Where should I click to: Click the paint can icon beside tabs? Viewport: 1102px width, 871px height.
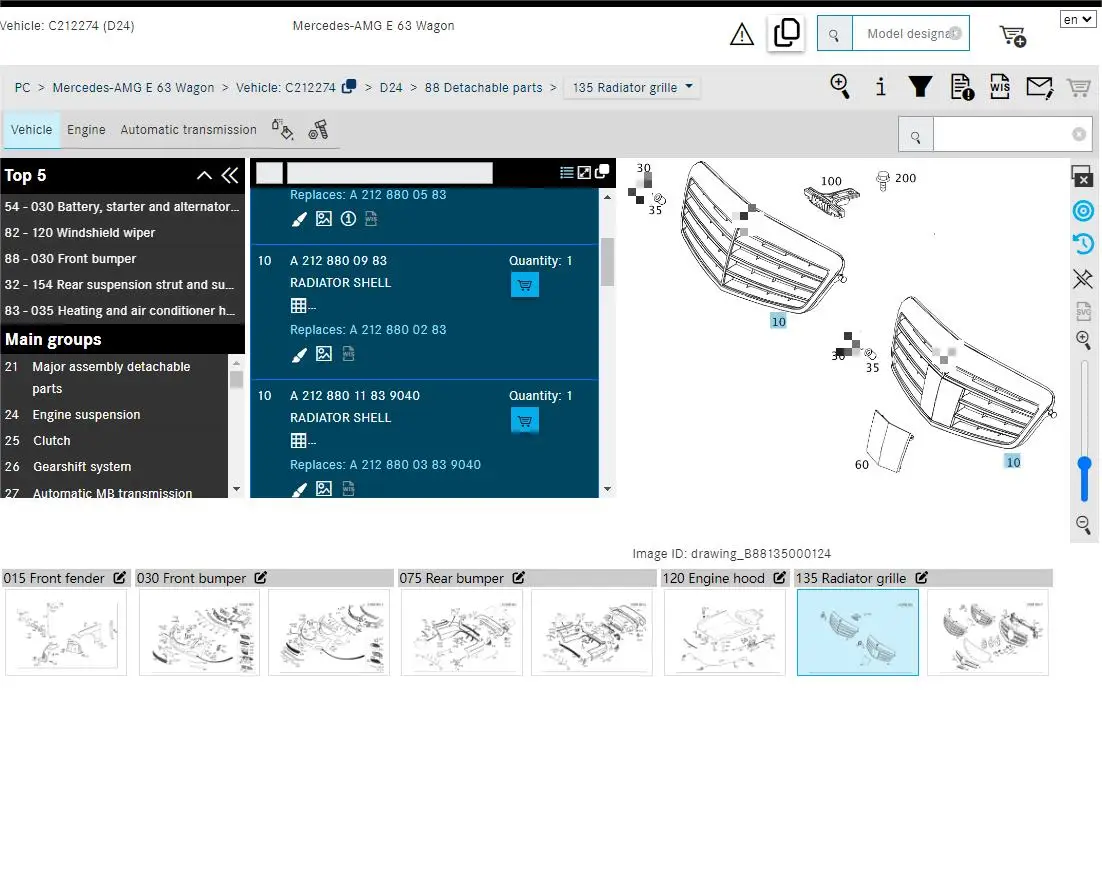click(x=283, y=129)
